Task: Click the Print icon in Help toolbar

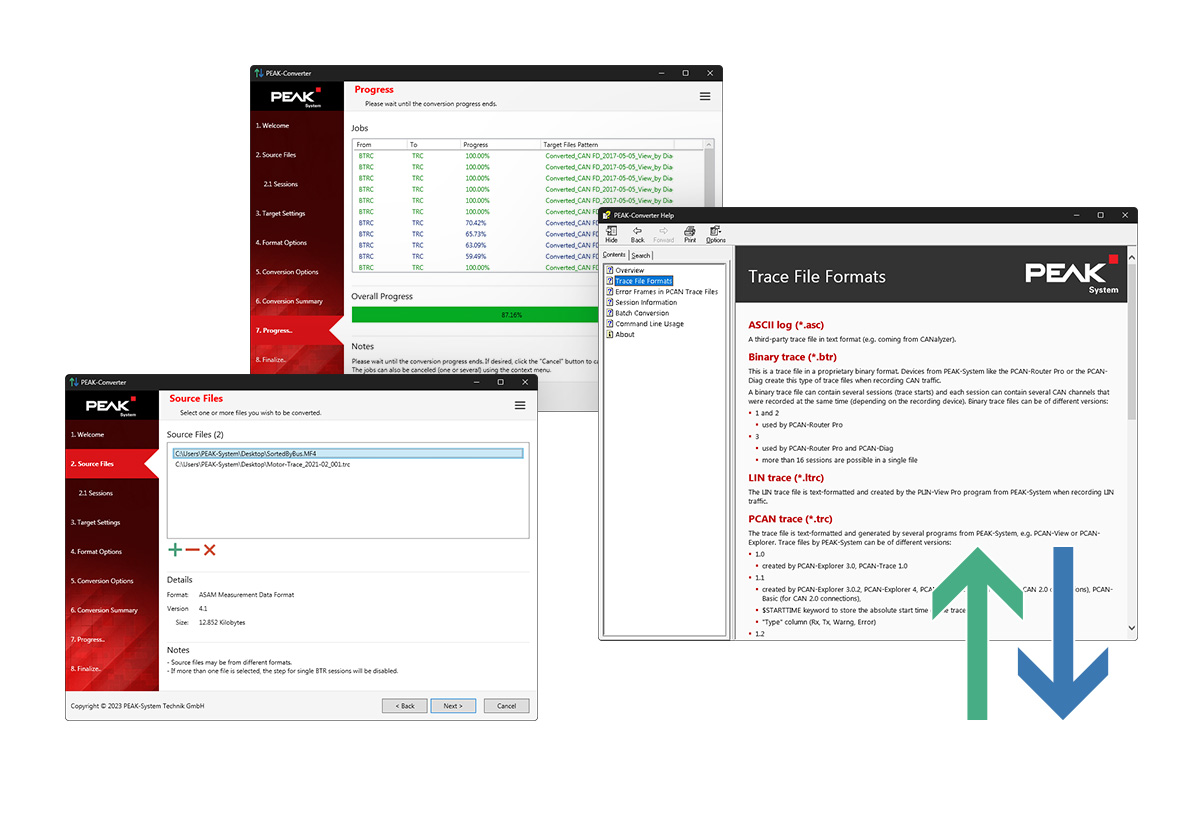Action: coord(689,234)
